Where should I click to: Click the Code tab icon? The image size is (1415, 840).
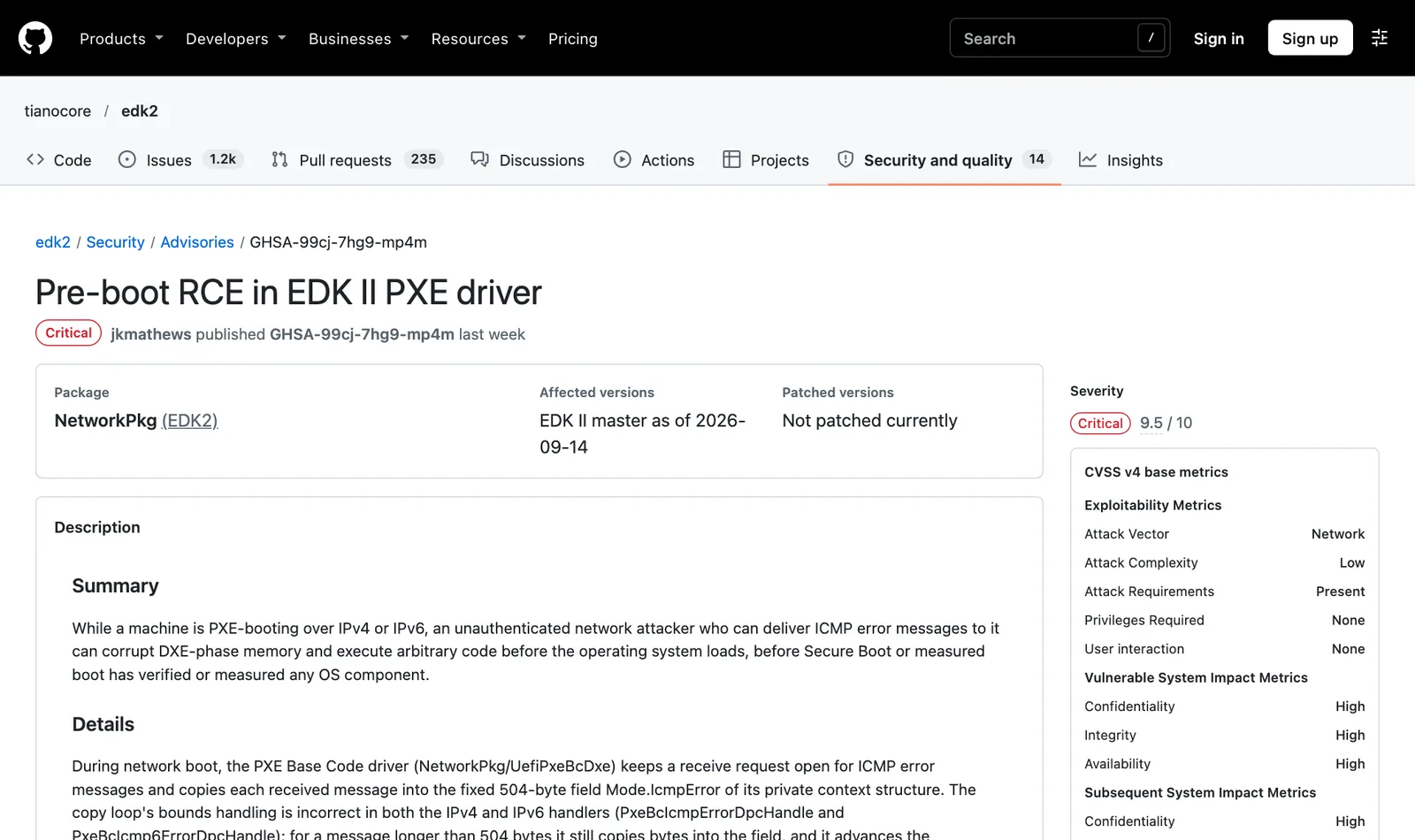(x=35, y=159)
